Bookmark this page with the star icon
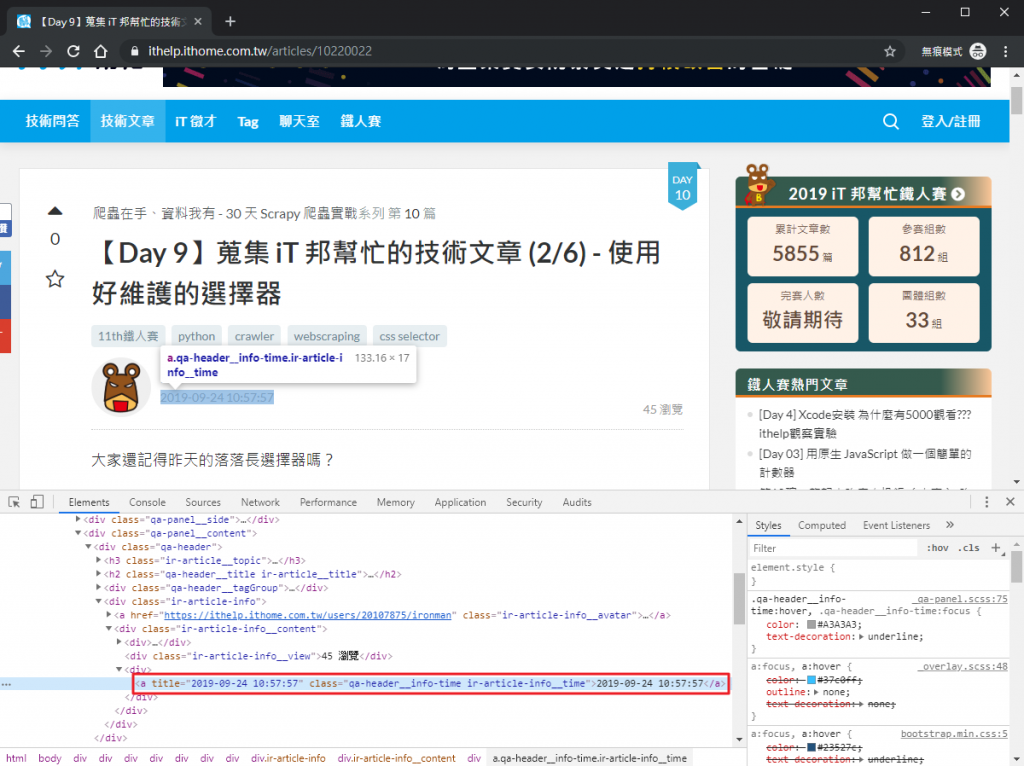The height and width of the screenshot is (766, 1024). pyautogui.click(x=889, y=51)
